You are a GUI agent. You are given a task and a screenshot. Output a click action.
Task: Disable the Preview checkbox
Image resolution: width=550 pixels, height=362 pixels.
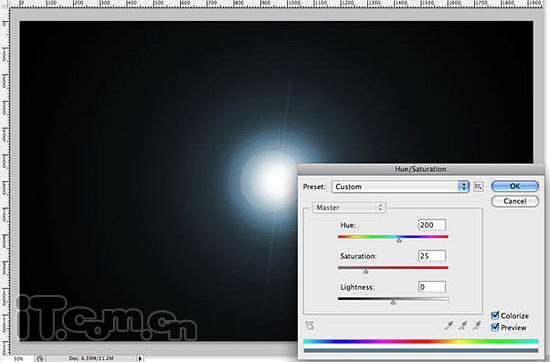[x=495, y=327]
